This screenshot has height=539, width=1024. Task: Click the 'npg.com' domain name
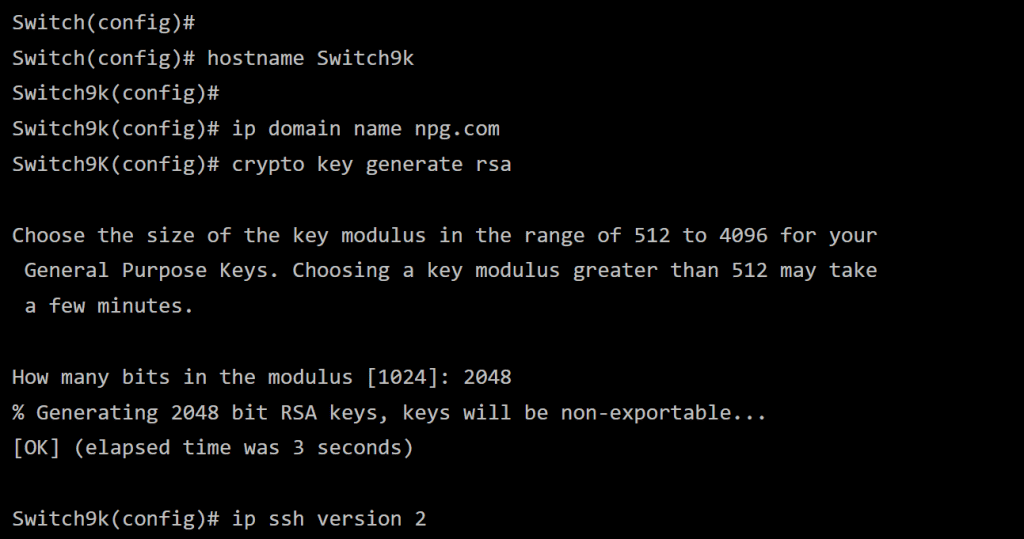click(457, 129)
